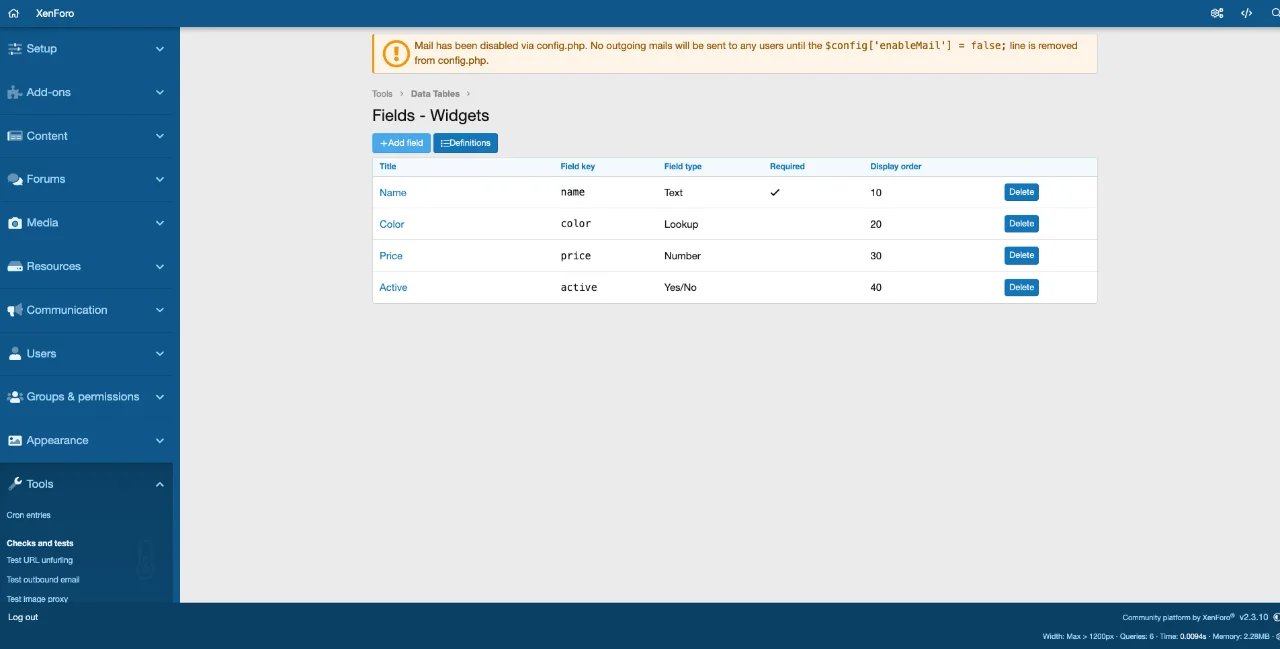Expand the Forums section chevron
Screen dimensions: 1280x649
pyautogui.click(x=160, y=180)
